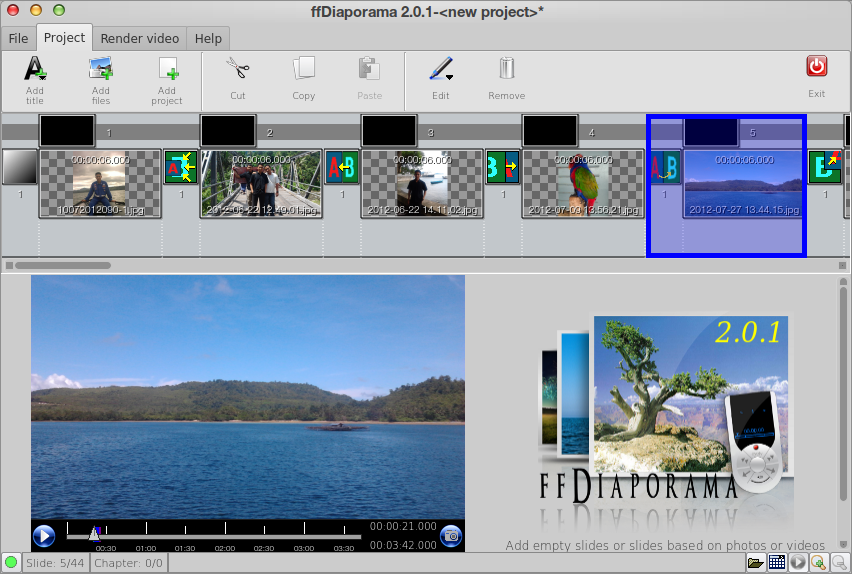Click the lake preview image
The image size is (852, 574).
(x=248, y=397)
